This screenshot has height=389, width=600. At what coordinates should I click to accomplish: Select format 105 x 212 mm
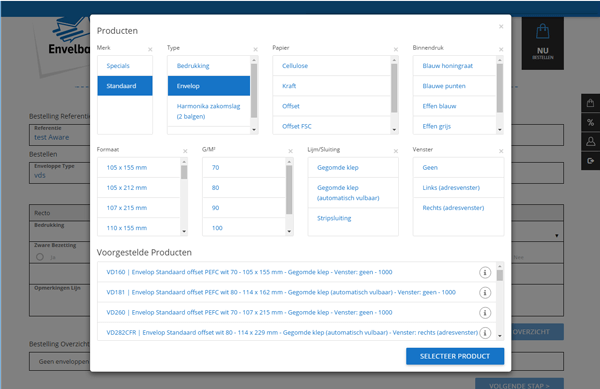[139, 188]
